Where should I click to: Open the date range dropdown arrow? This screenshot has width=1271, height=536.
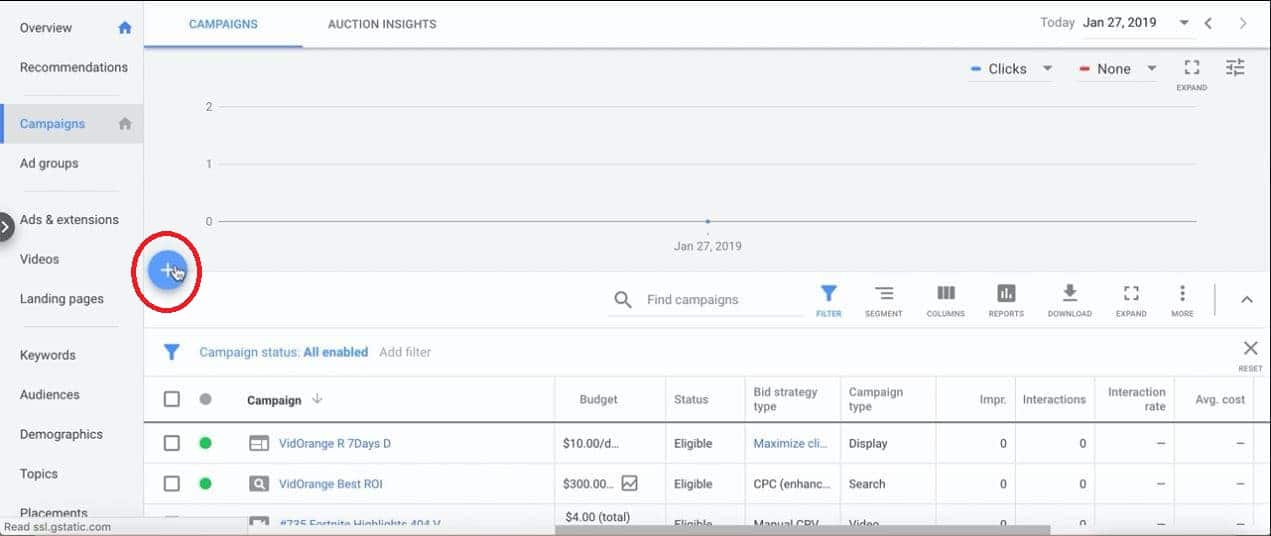1184,23
